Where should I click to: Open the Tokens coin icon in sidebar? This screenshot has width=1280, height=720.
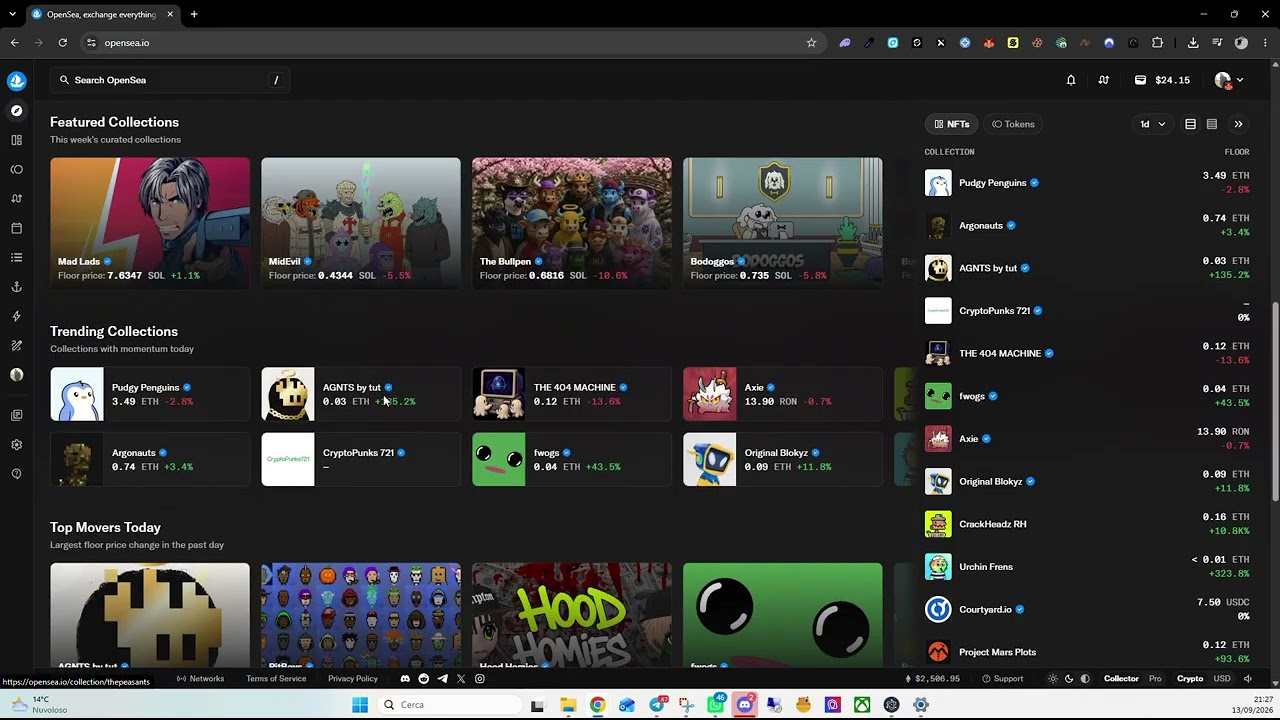(x=16, y=170)
